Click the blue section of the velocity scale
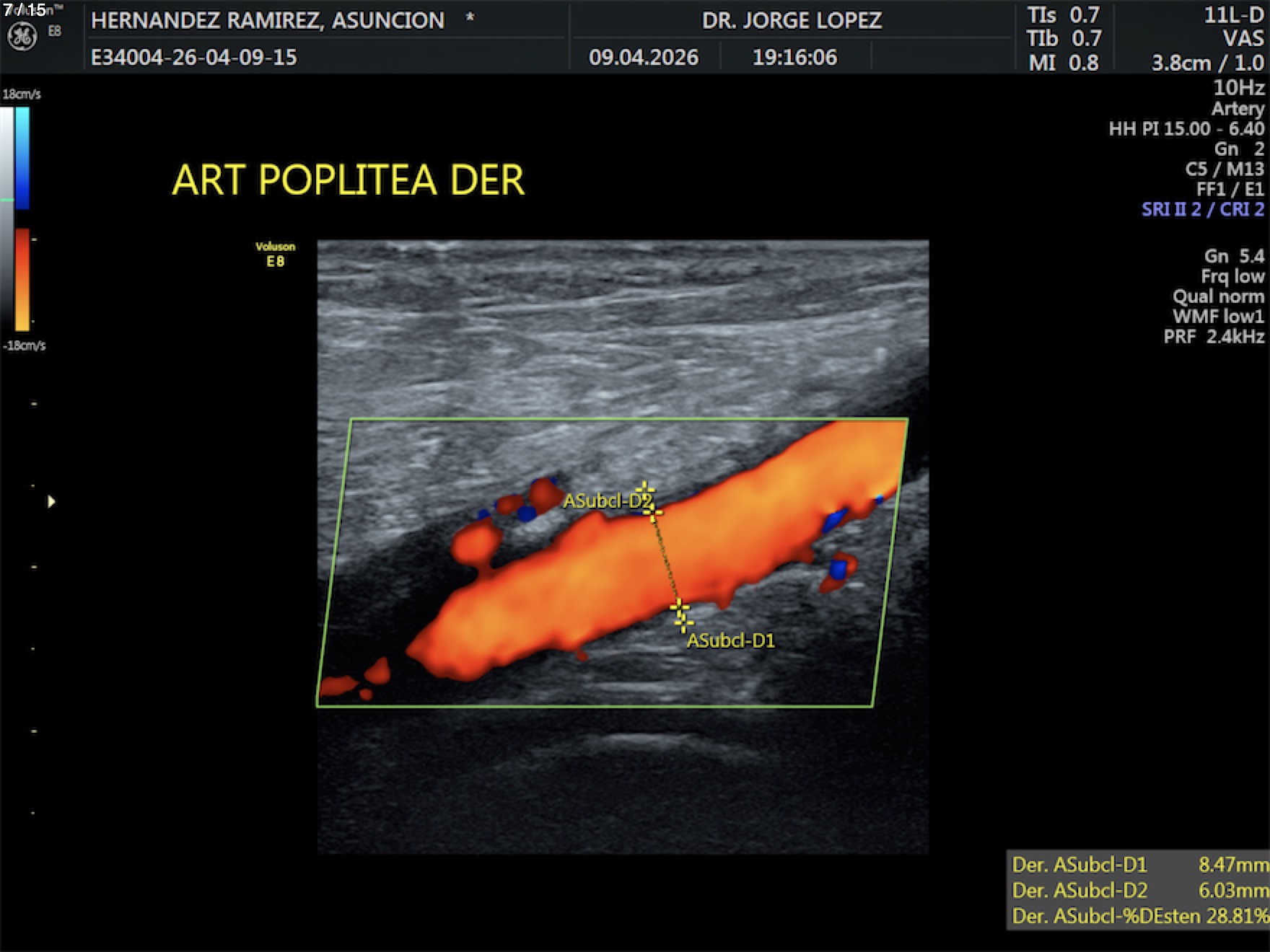Image resolution: width=1270 pixels, height=952 pixels. (x=22, y=158)
